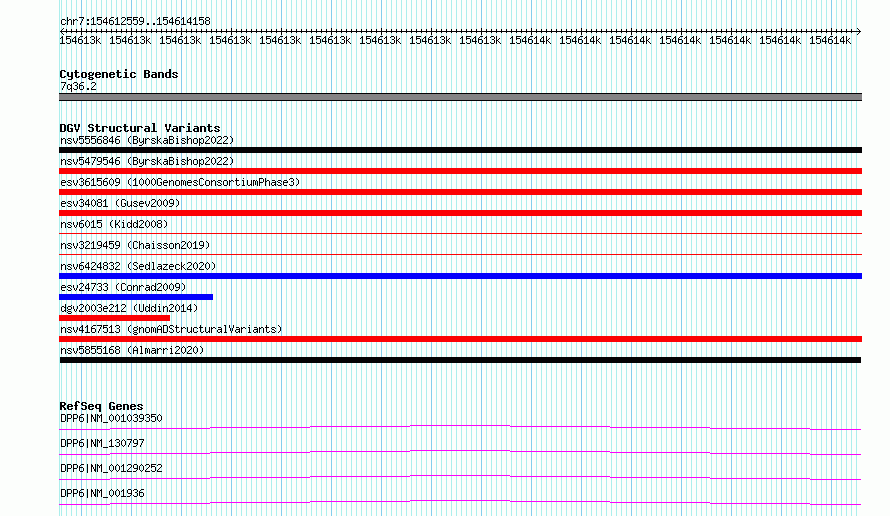
Task: Open nsv5556846 (ByrskaBishop2022) variant label
Action: tap(147, 140)
